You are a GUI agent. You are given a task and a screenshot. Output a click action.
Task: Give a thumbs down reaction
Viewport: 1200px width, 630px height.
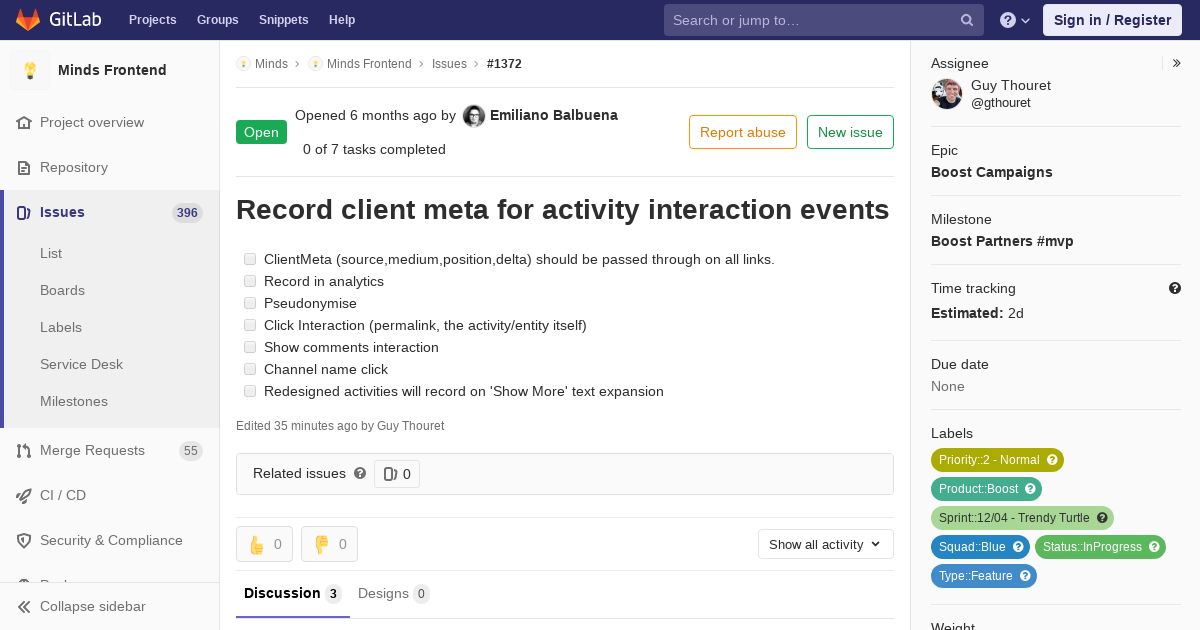tap(329, 544)
